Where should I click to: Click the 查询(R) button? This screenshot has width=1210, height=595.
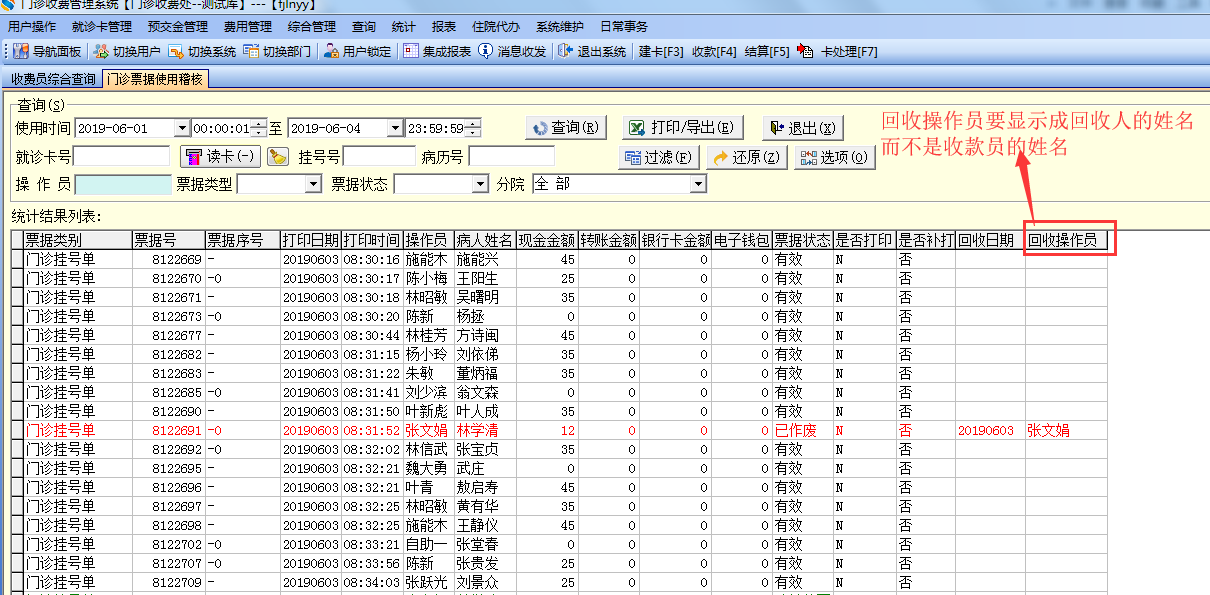[566, 128]
